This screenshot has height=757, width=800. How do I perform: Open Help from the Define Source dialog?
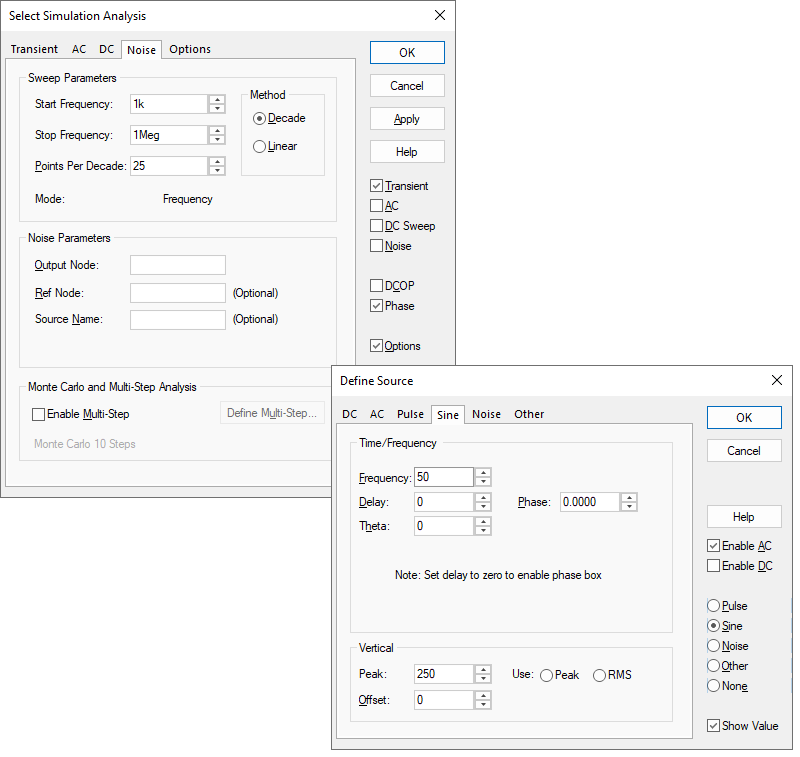click(x=744, y=516)
